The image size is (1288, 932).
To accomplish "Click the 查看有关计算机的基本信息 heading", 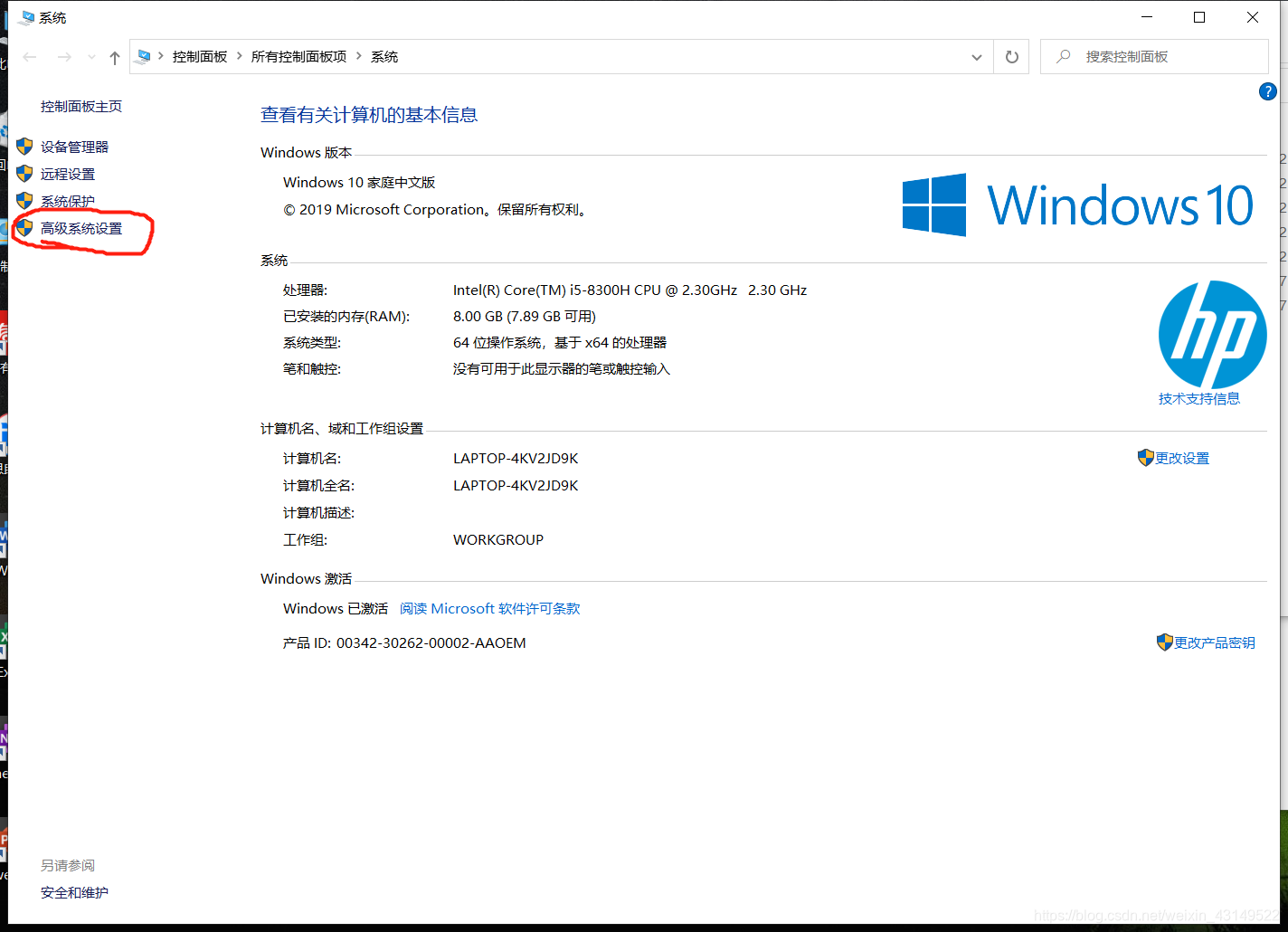I will (x=369, y=115).
